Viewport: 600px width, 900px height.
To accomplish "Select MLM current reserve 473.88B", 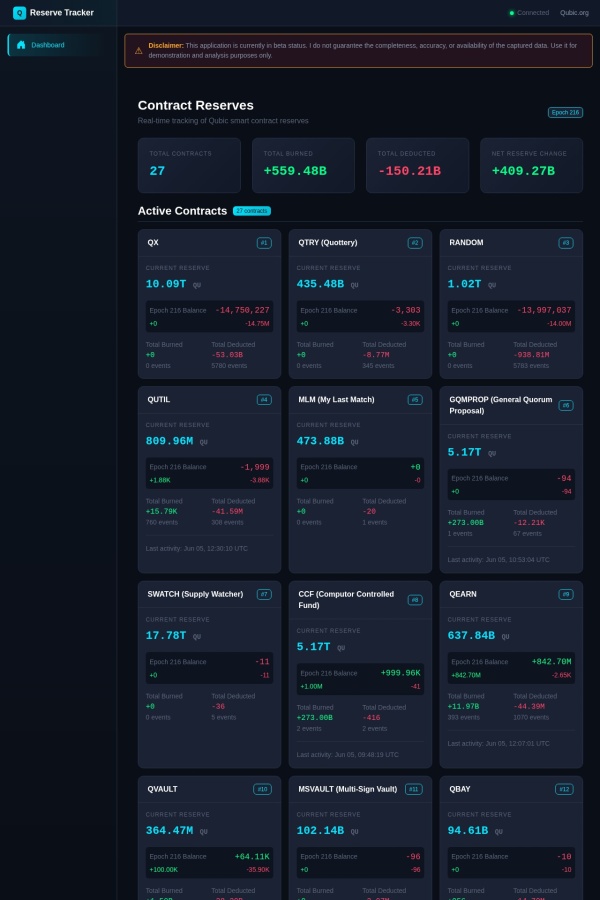I will (x=320, y=441).
